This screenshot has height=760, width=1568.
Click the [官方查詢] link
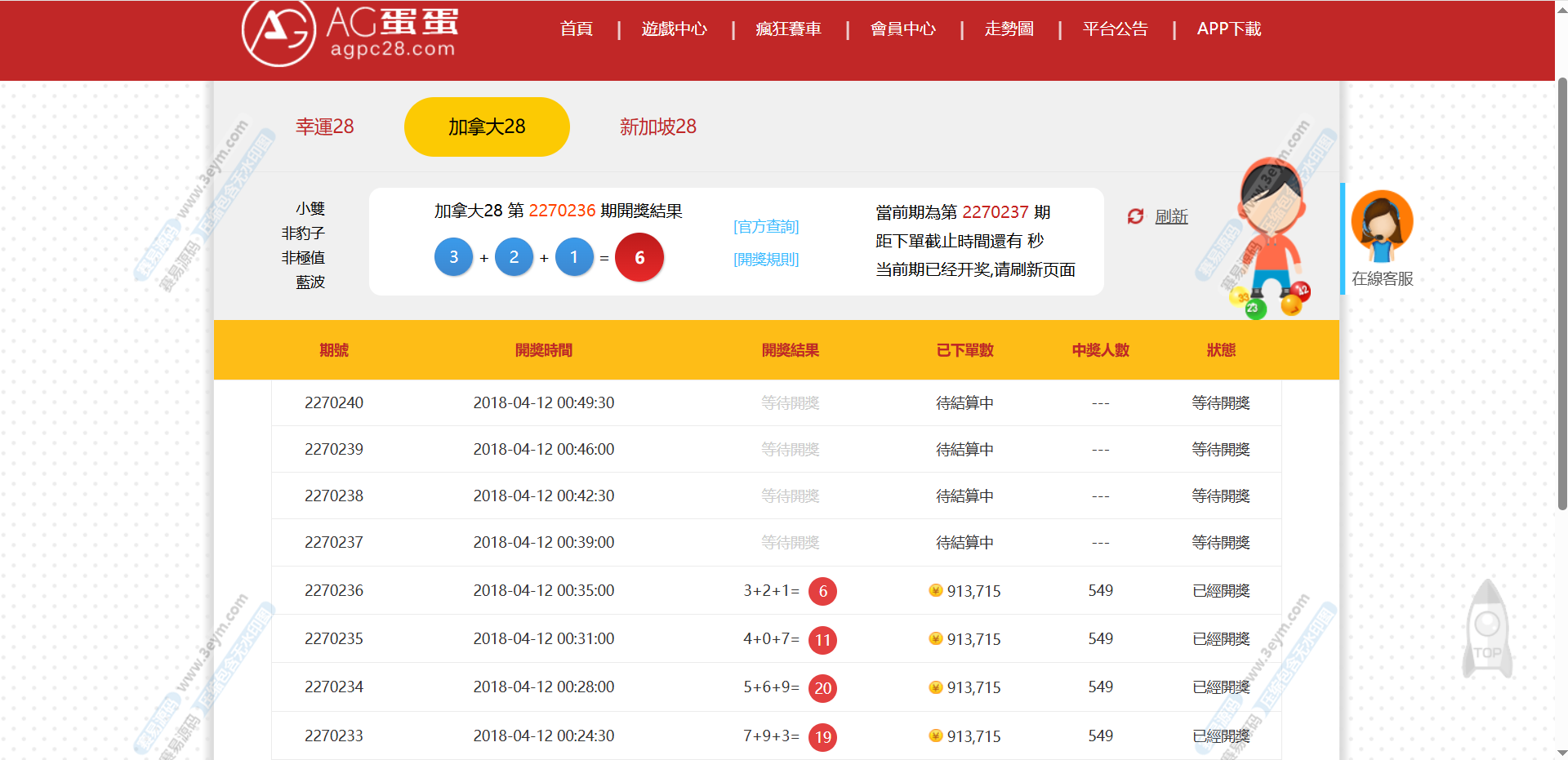pos(766,227)
